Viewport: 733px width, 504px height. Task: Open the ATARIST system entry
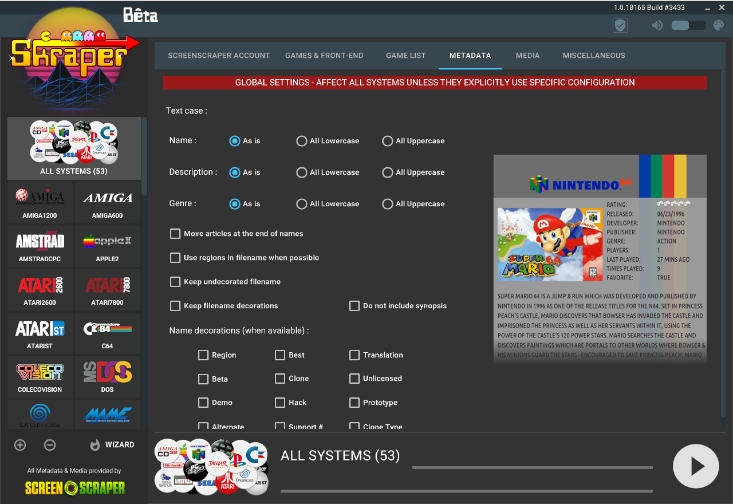[x=40, y=333]
